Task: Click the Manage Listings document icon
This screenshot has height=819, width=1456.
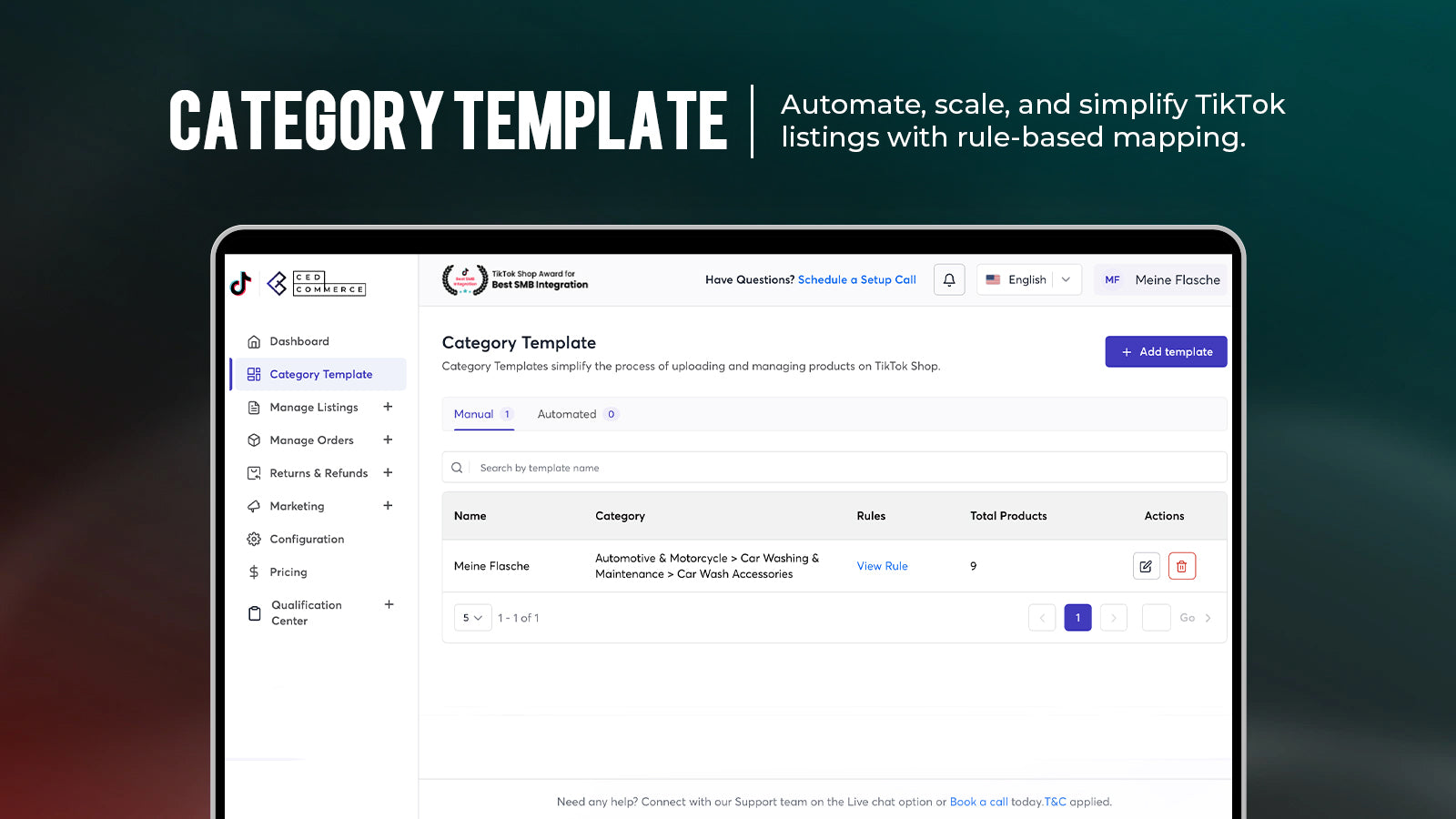Action: click(254, 408)
